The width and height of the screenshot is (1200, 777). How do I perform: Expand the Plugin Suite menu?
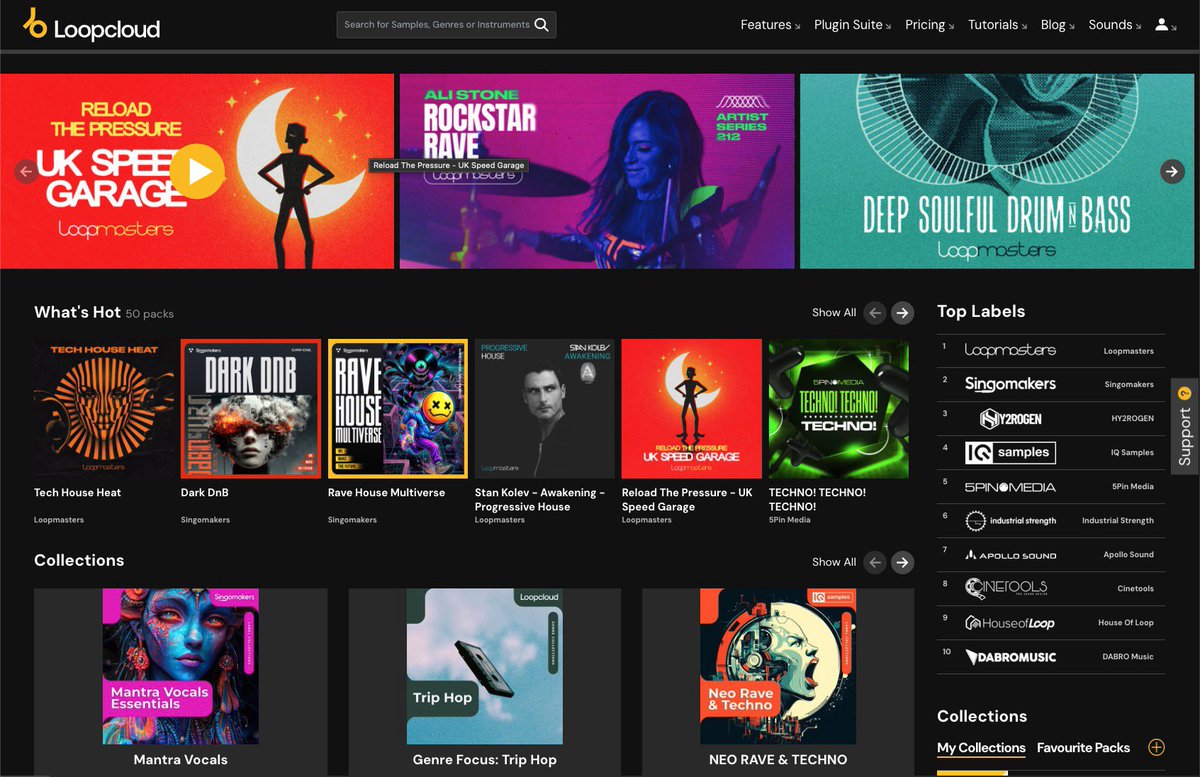(x=854, y=25)
